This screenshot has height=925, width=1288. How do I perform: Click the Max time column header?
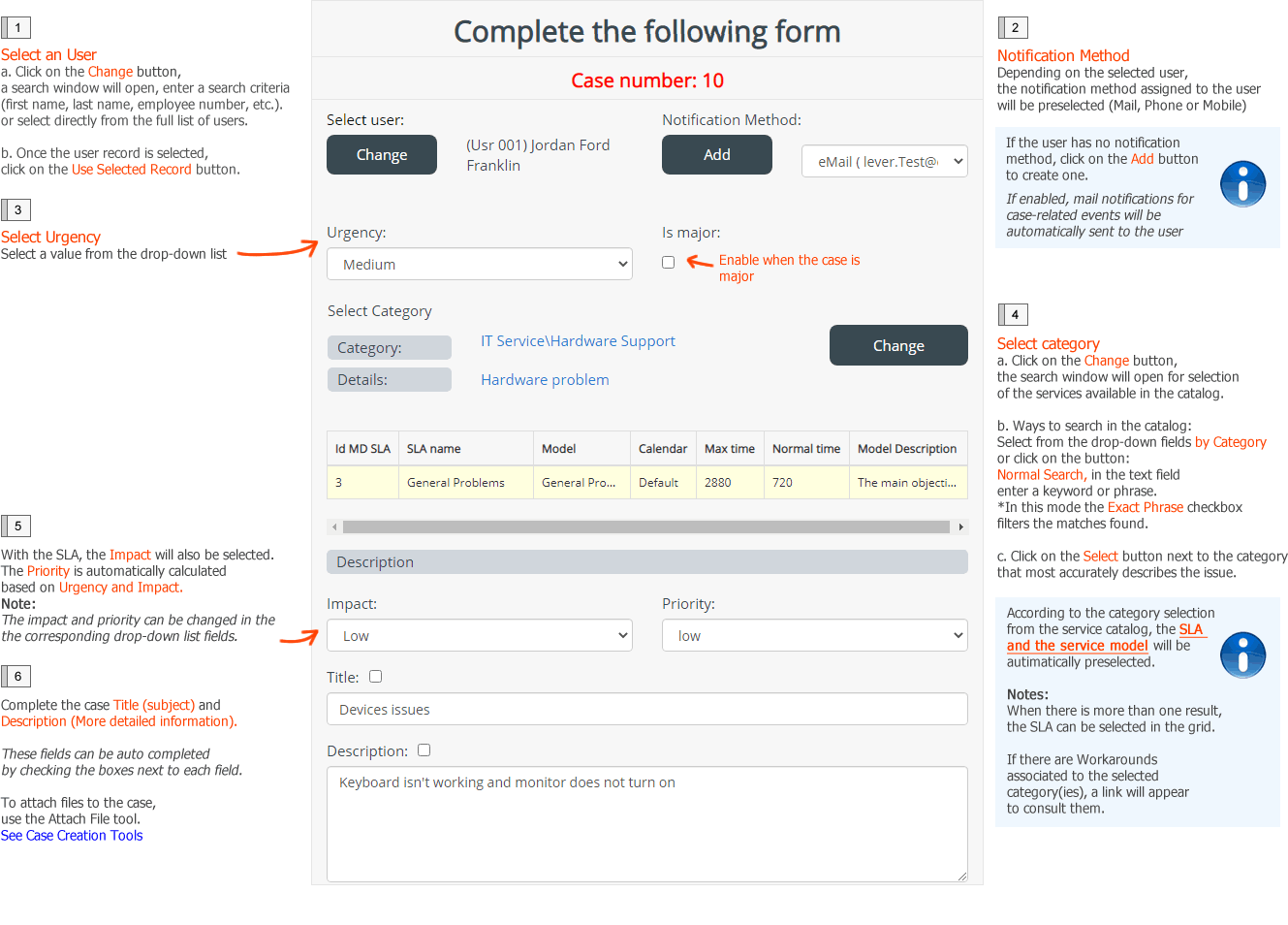click(730, 449)
